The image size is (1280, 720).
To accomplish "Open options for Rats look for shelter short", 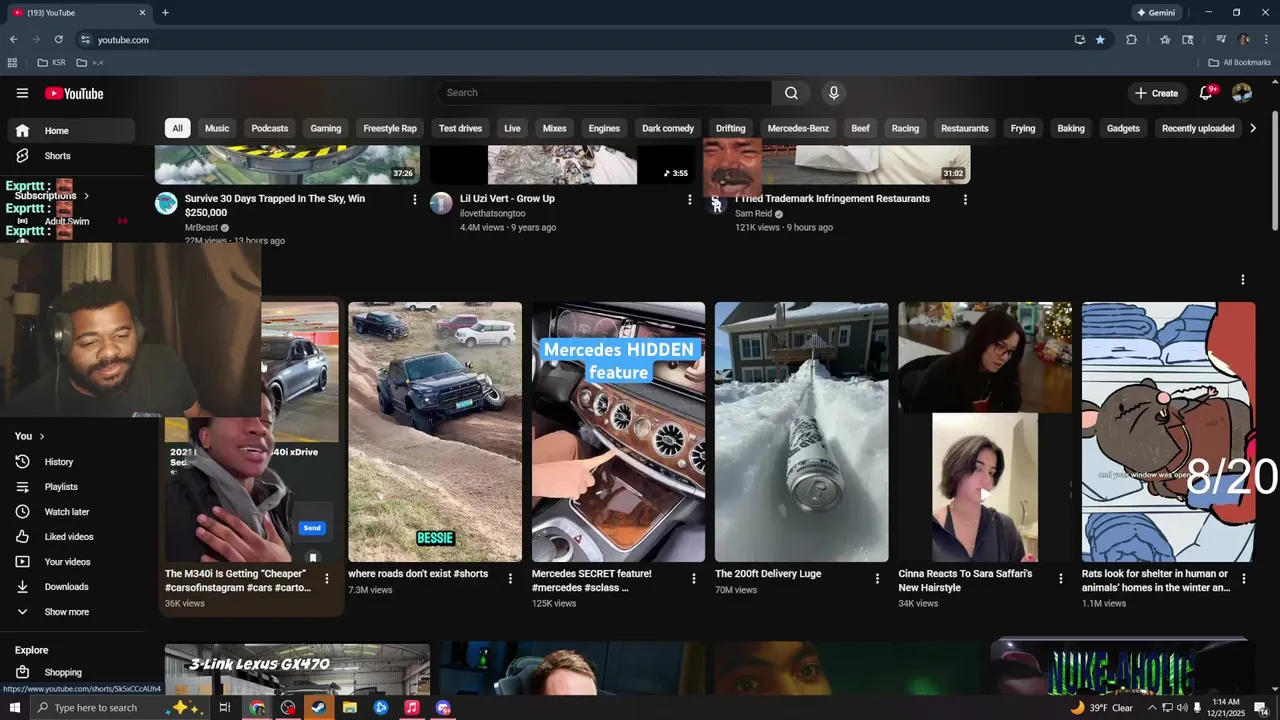I will click(x=1244, y=579).
